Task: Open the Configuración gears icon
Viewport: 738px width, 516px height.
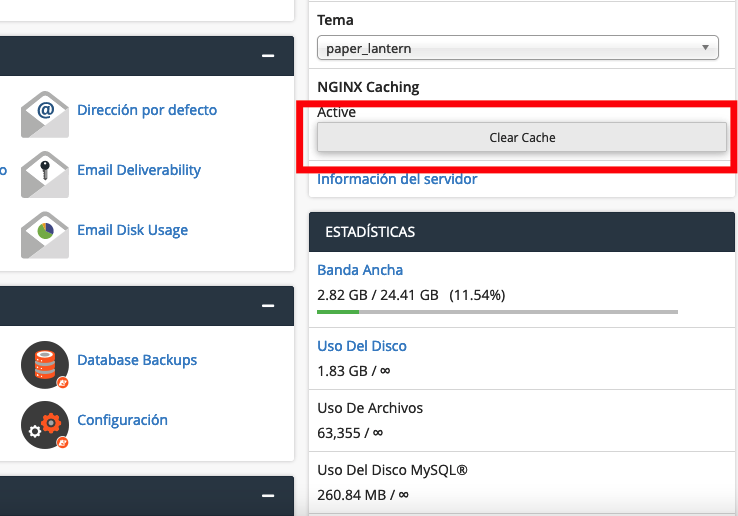Action: point(45,425)
